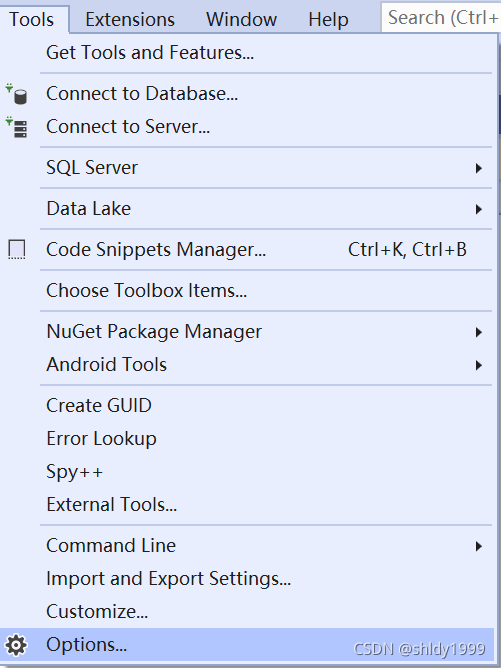This screenshot has height=668, width=501.
Task: Open the Options dialog
Action: coord(247,645)
